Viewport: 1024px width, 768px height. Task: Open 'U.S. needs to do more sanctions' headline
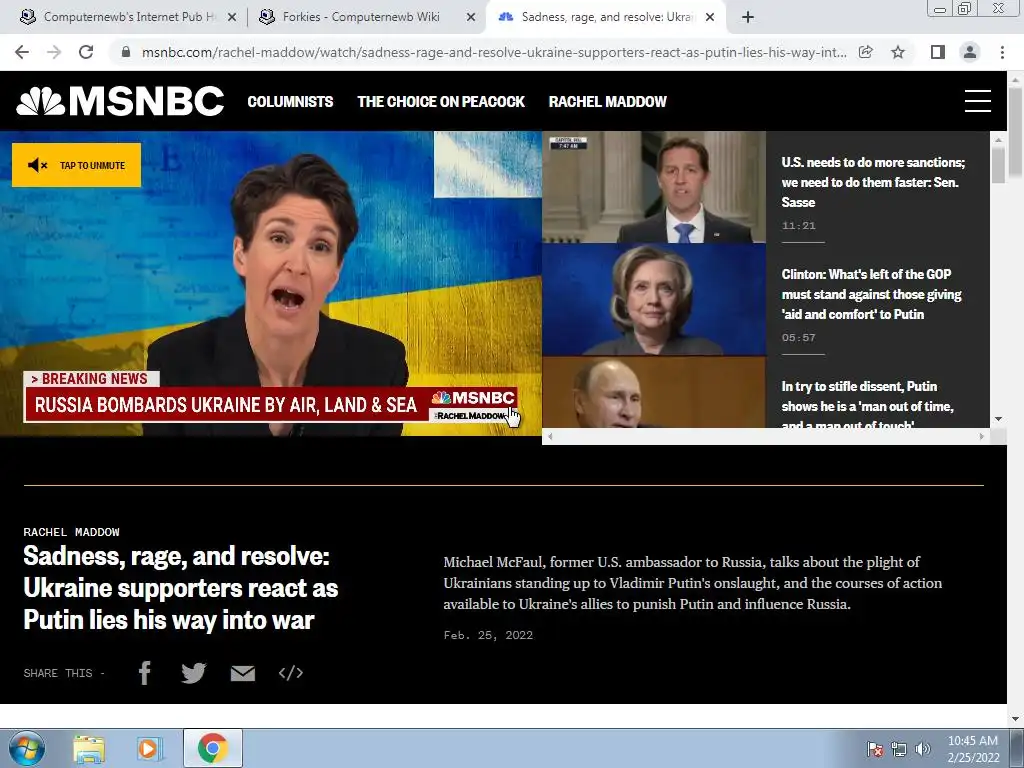click(x=873, y=182)
